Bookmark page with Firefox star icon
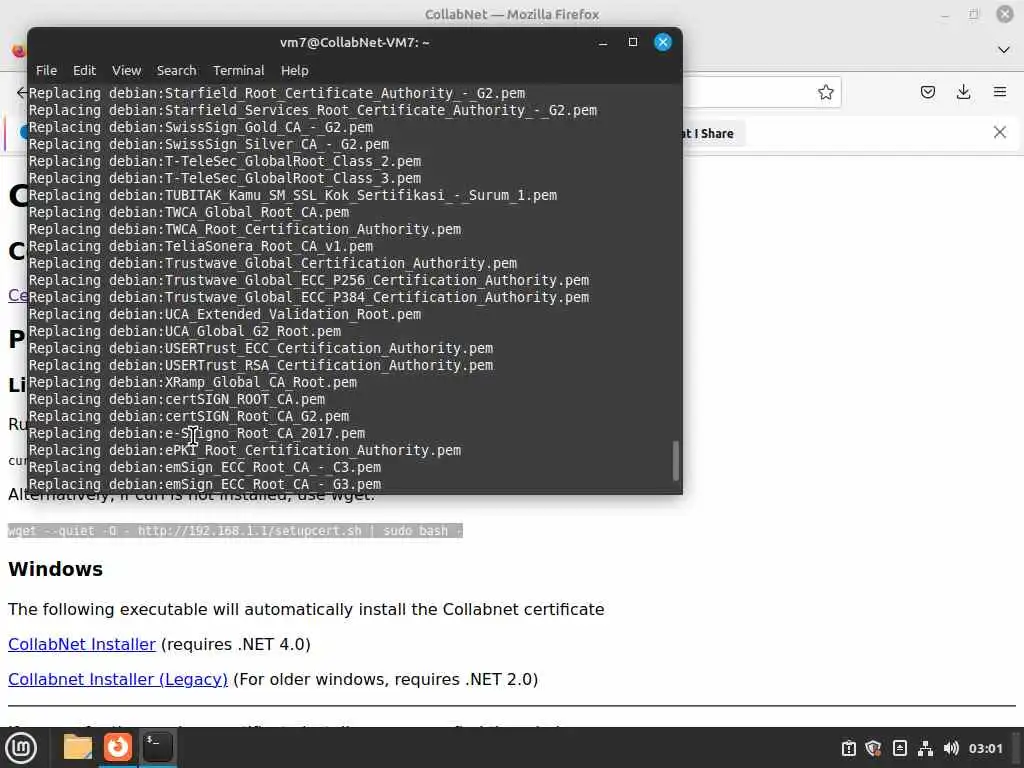Image resolution: width=1024 pixels, height=768 pixels. [x=825, y=92]
